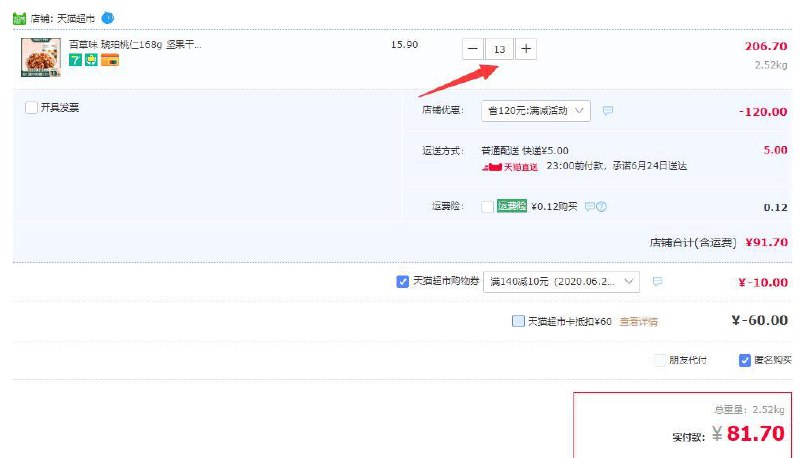
Task: Click the quantity field showing 13
Action: tap(499, 49)
